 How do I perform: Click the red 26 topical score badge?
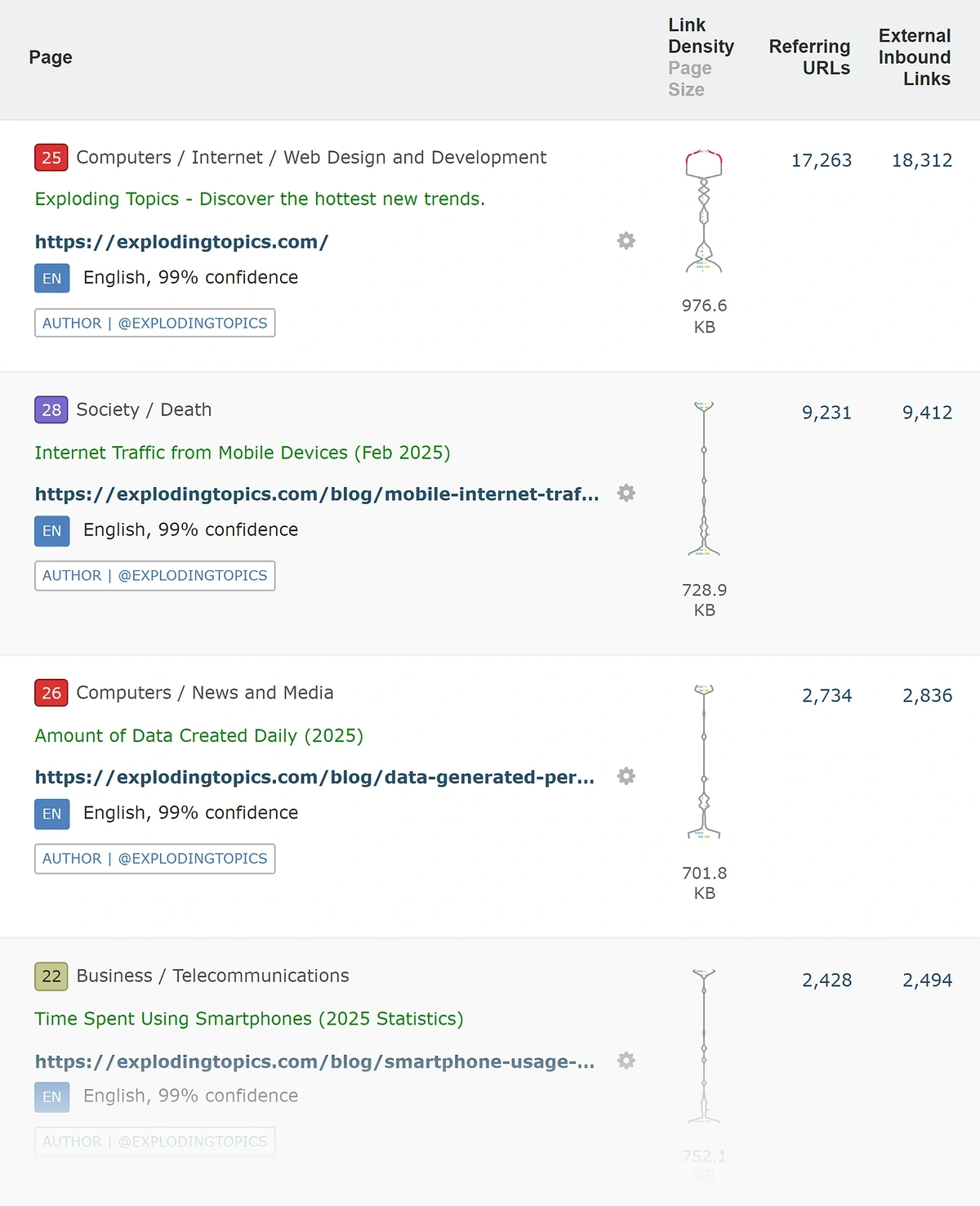pos(51,693)
